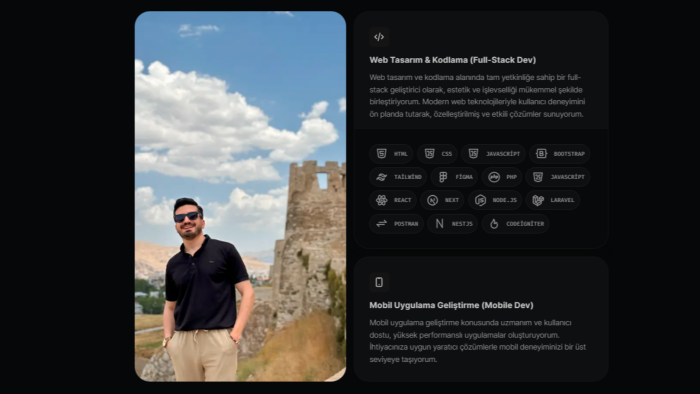
Task: Open the profile photo with castle
Action: [x=240, y=196]
